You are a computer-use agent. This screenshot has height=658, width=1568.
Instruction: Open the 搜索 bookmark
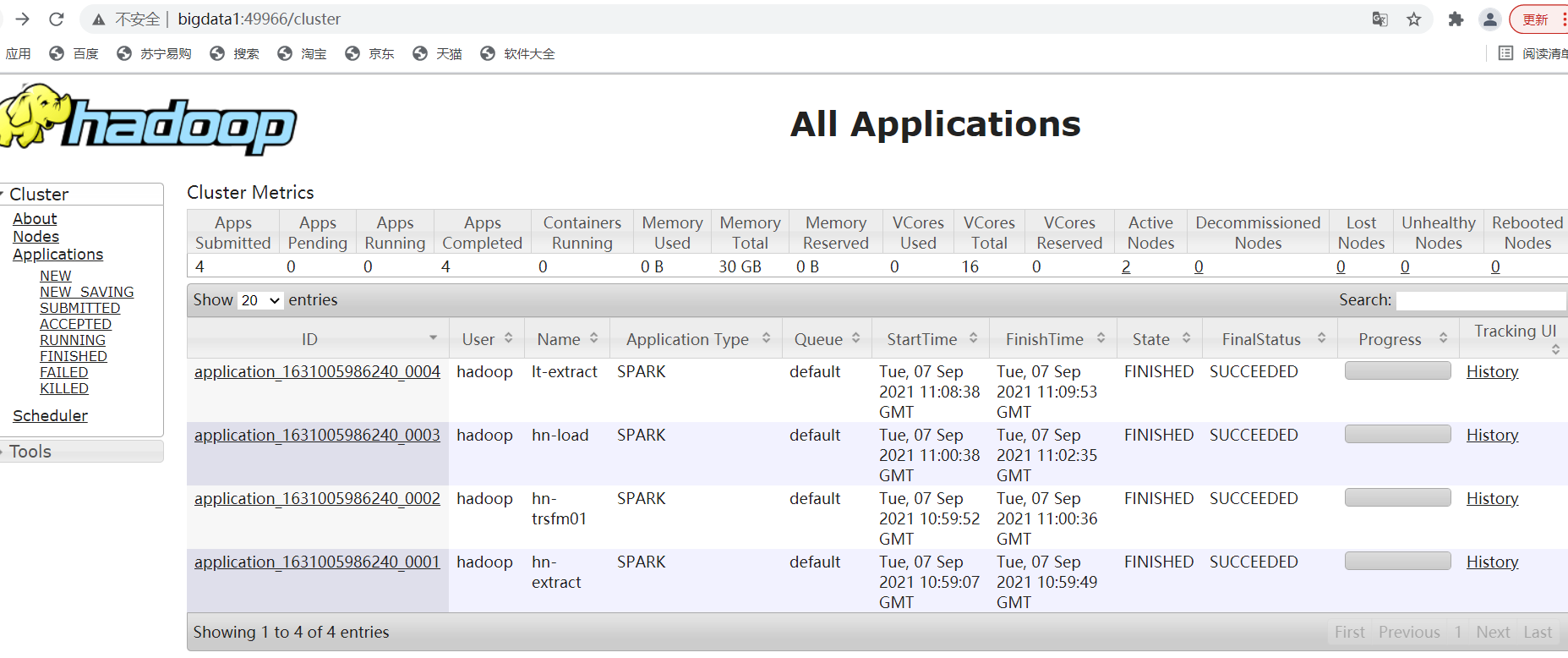(234, 53)
